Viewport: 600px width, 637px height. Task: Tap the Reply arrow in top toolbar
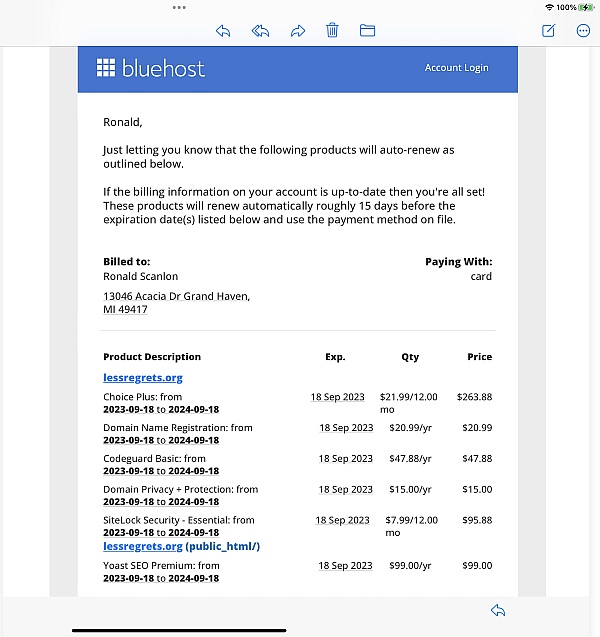223,31
